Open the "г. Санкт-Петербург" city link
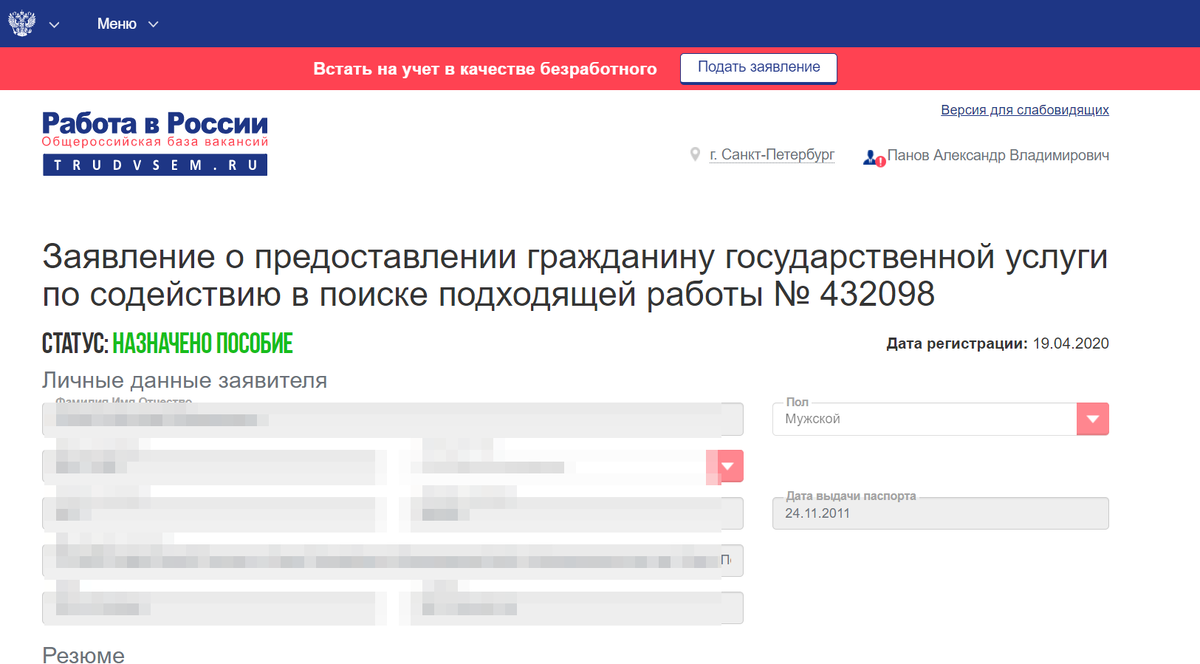Image resolution: width=1200 pixels, height=664 pixels. pos(770,155)
